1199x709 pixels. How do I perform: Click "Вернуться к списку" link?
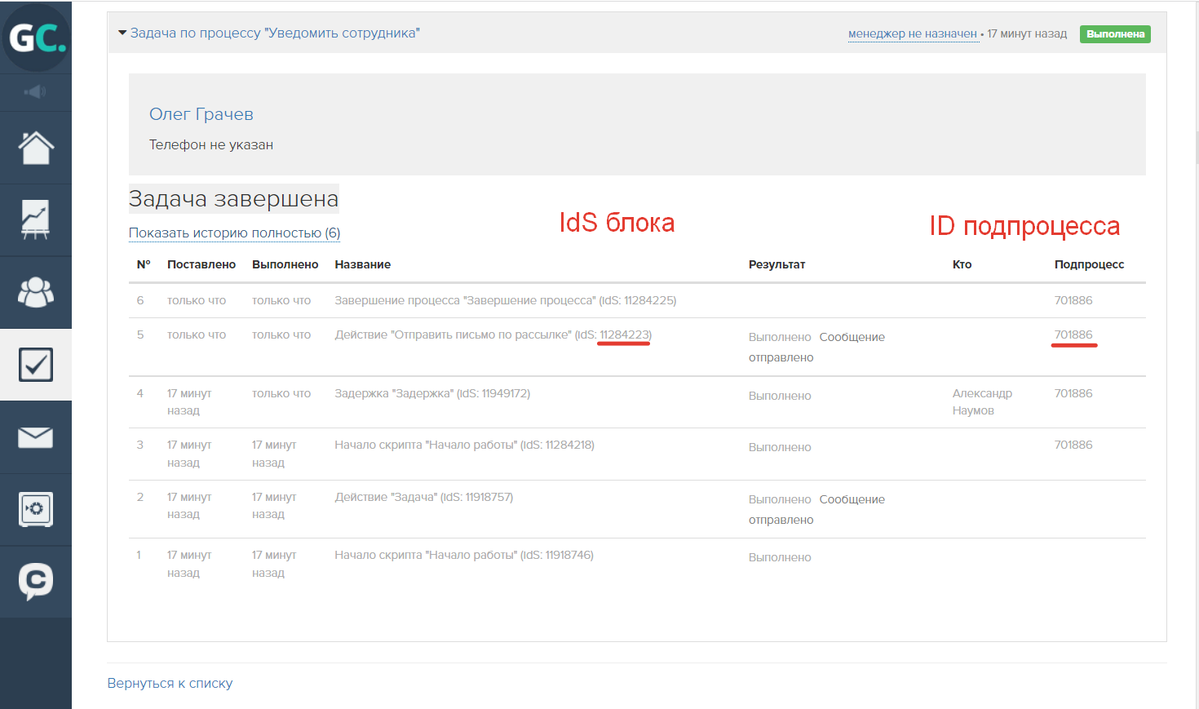pyautogui.click(x=170, y=683)
